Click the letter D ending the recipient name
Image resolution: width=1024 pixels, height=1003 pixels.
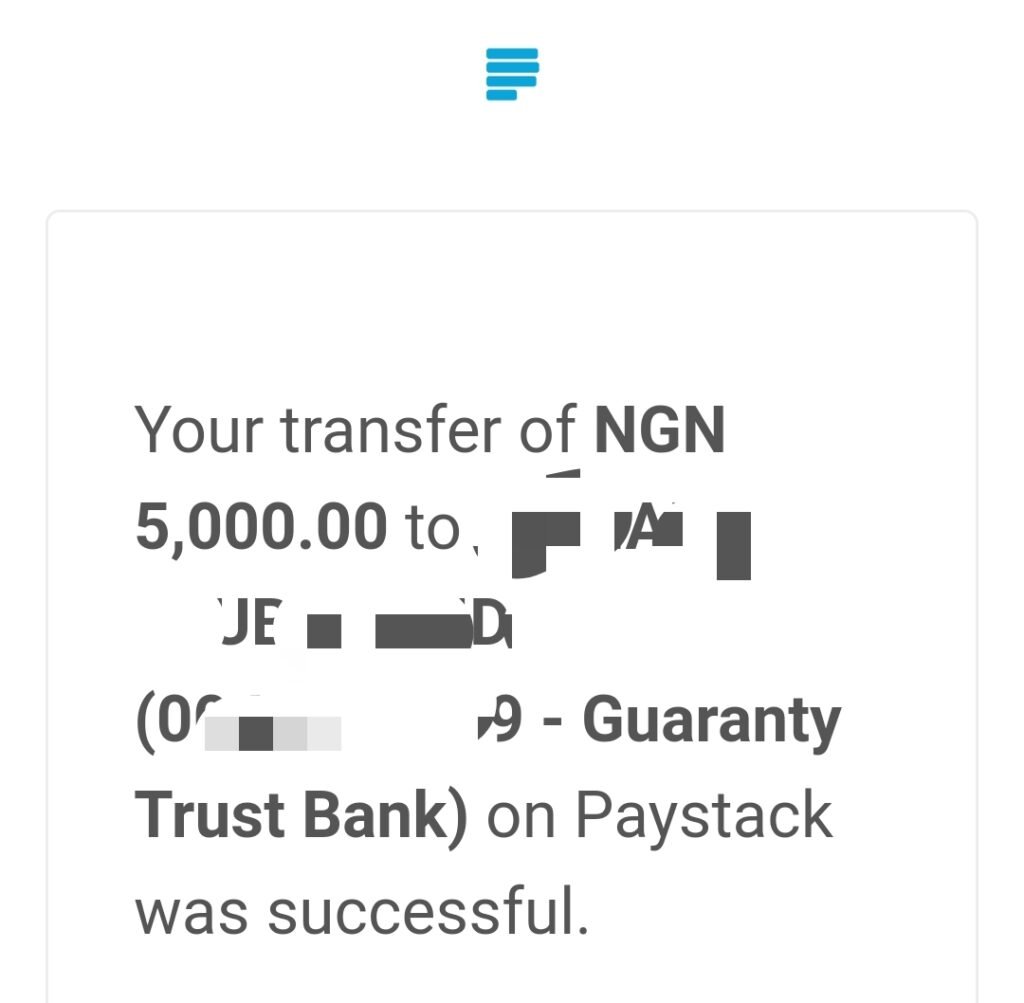point(491,623)
